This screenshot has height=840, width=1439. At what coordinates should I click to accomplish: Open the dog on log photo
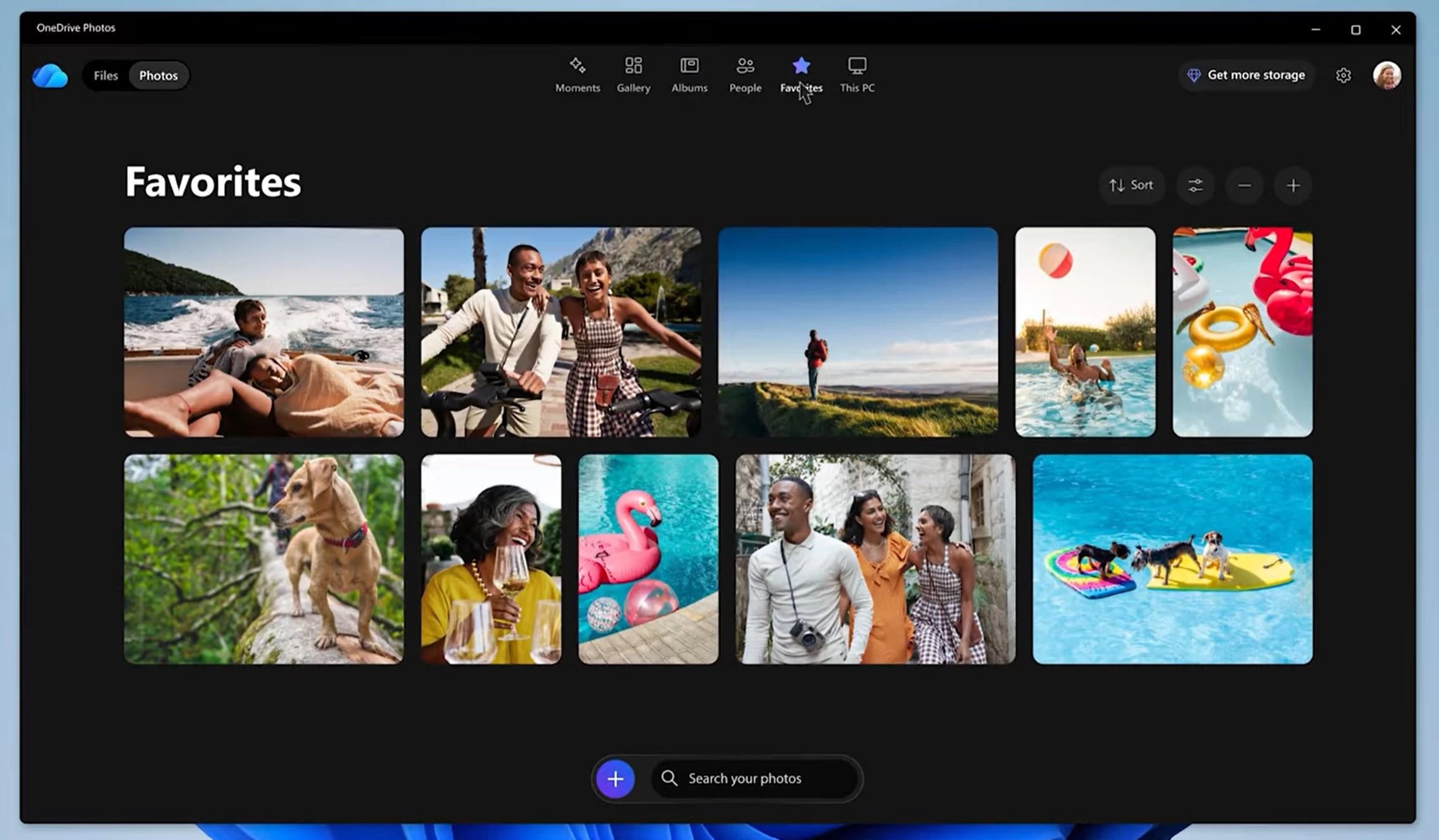[263, 558]
